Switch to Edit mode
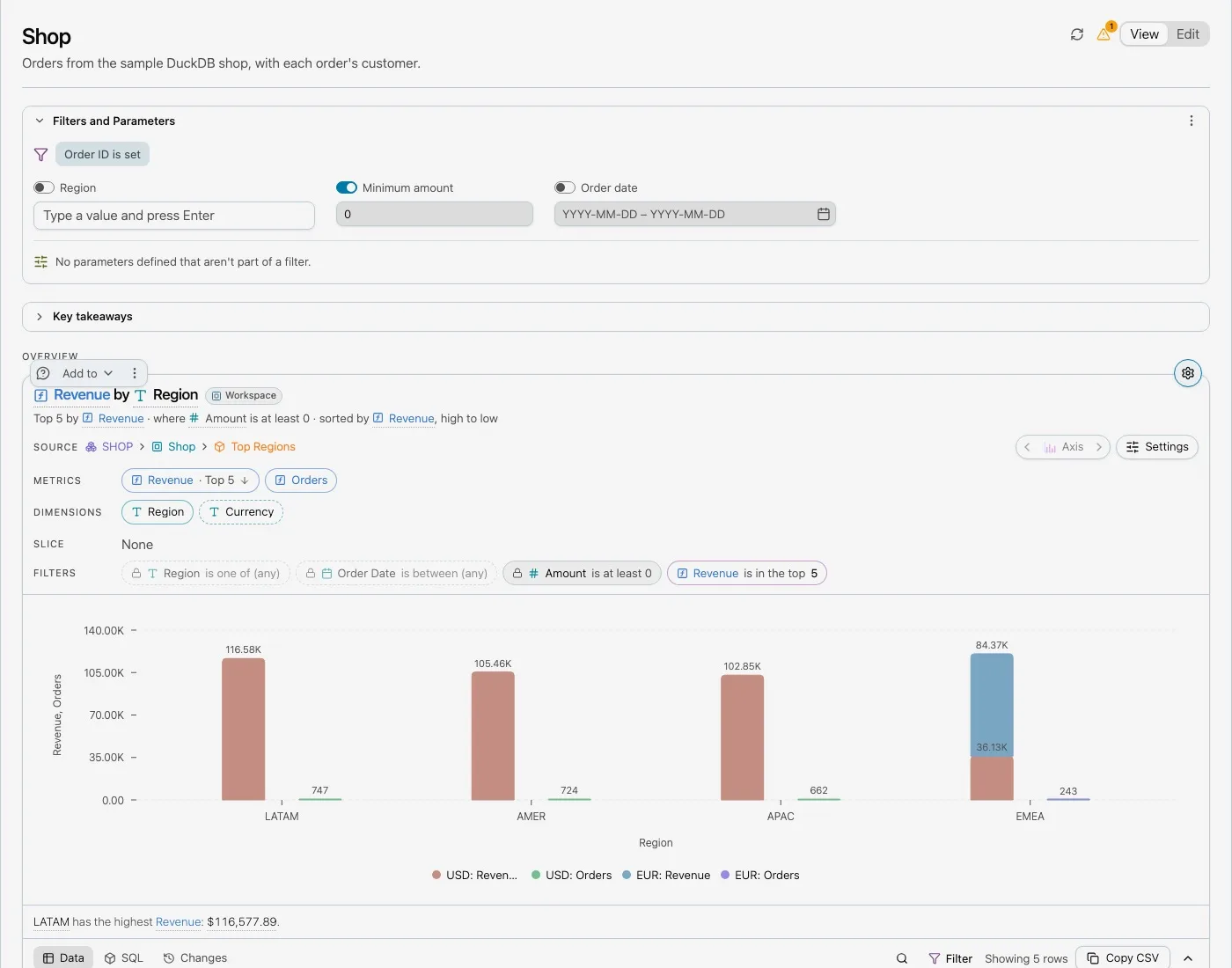 (x=1188, y=34)
